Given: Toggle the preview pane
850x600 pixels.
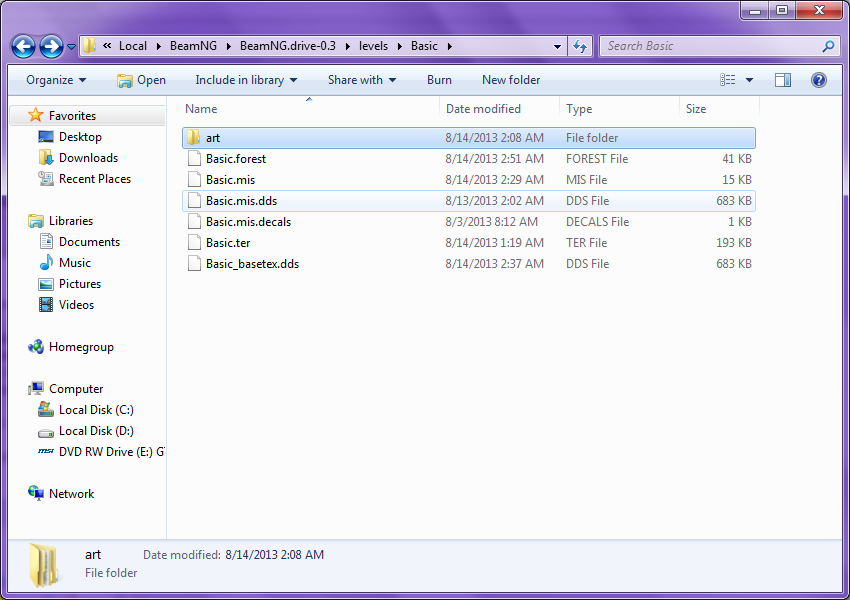Looking at the screenshot, I should click(x=783, y=80).
